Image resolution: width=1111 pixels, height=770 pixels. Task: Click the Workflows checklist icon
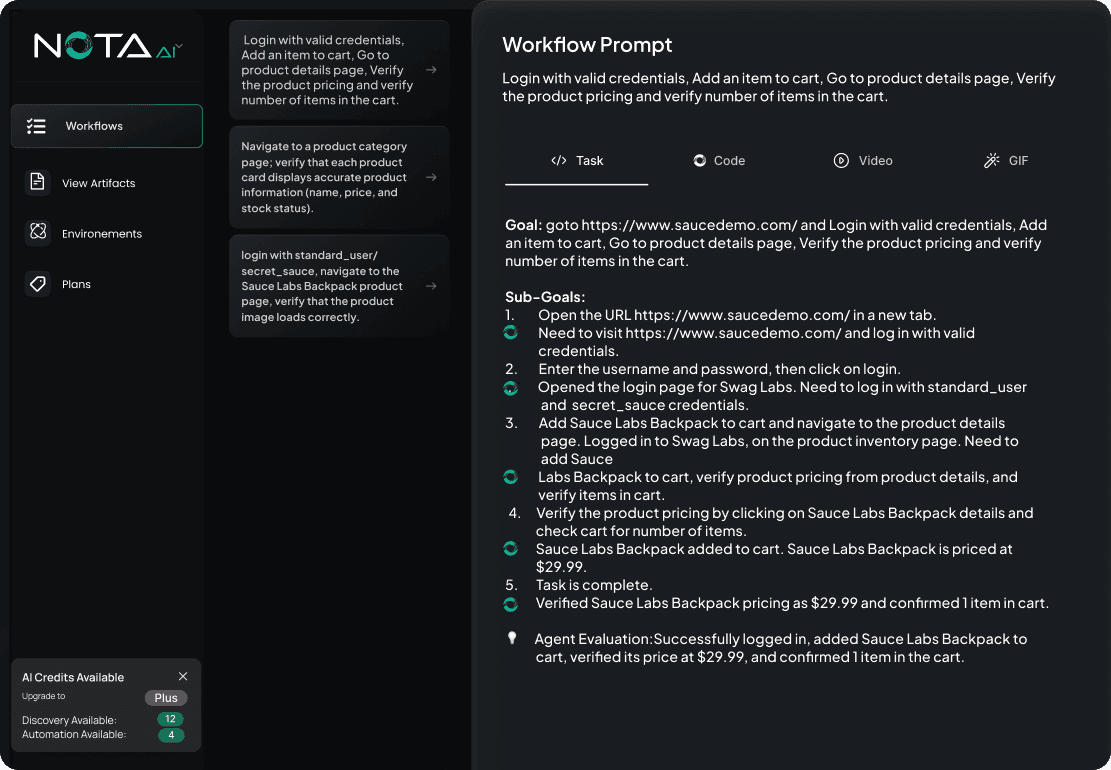tap(36, 126)
